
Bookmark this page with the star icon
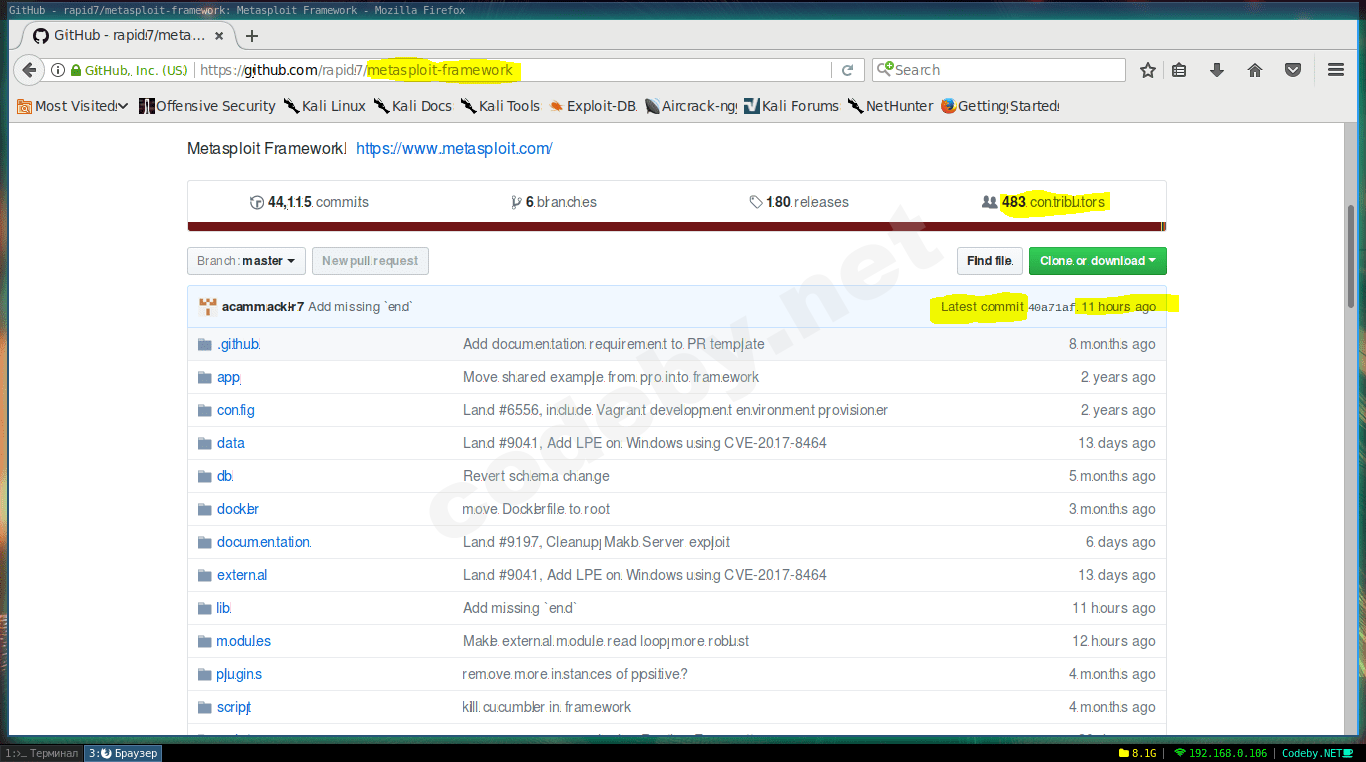pyautogui.click(x=1148, y=70)
